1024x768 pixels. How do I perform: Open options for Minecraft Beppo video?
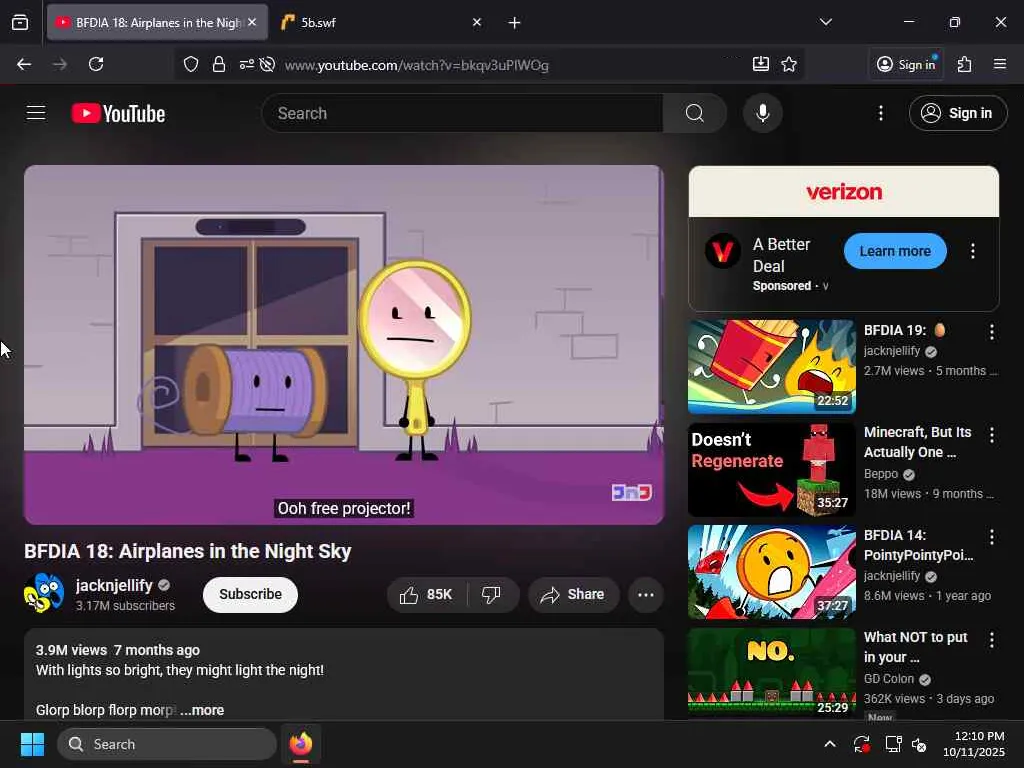(991, 435)
